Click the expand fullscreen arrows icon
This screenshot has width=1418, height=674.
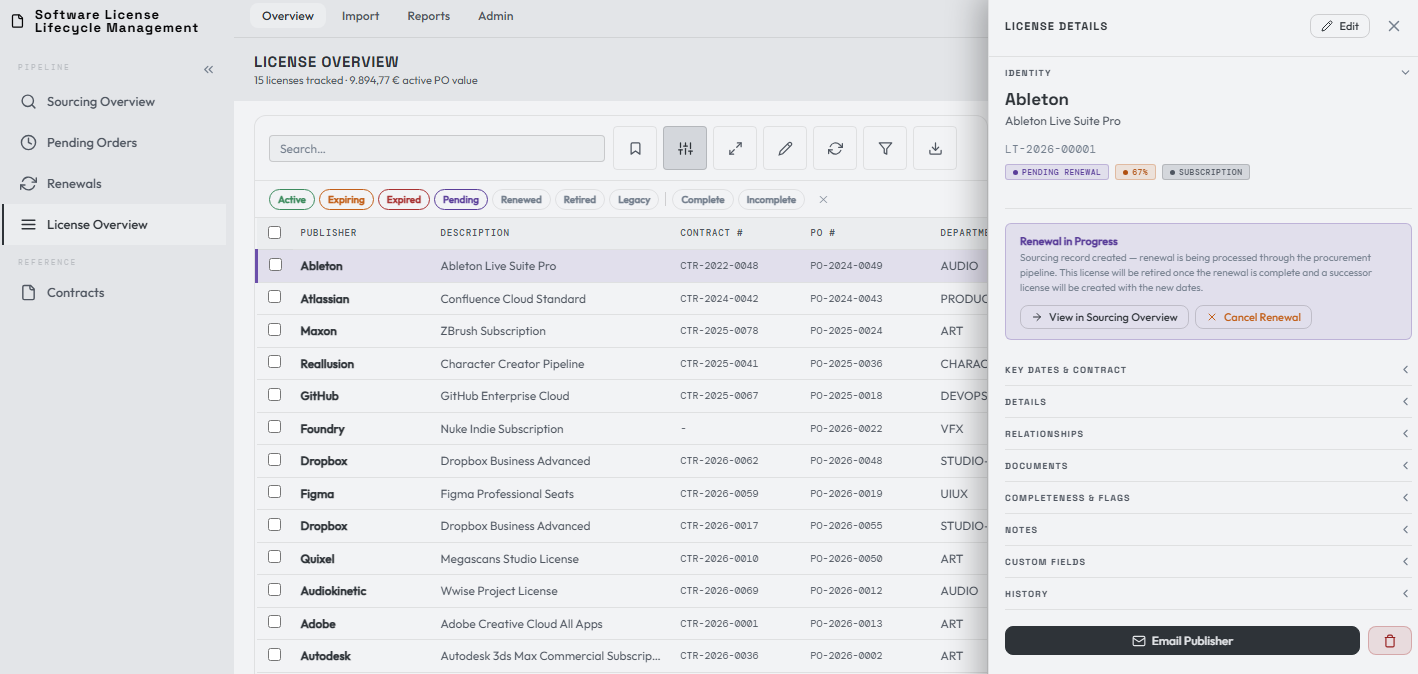tap(735, 148)
